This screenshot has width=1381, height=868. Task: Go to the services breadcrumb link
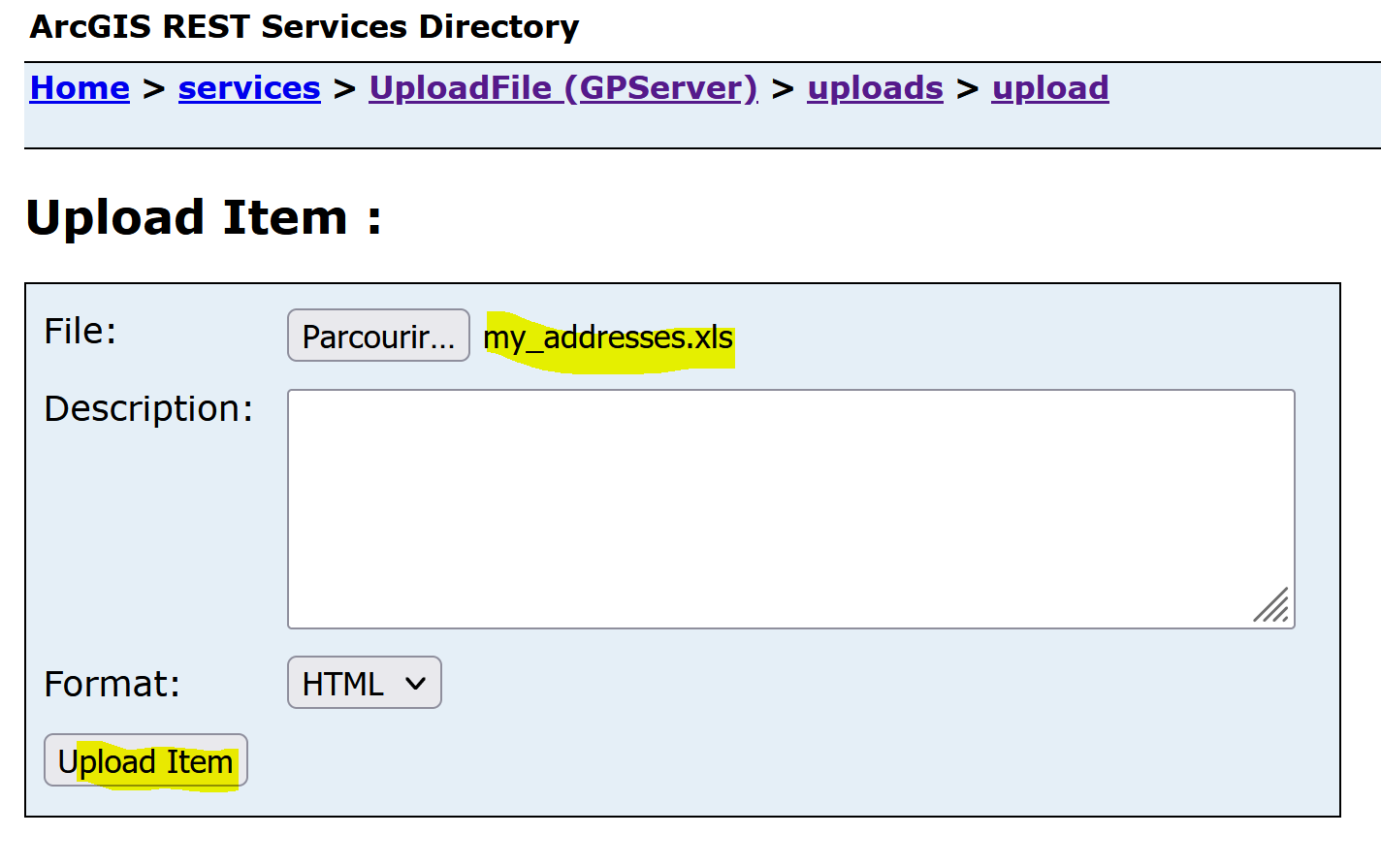249,88
